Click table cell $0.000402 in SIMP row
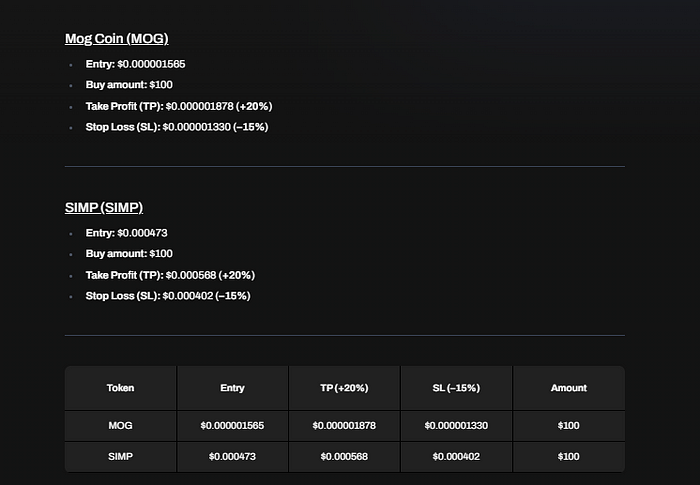This screenshot has width=700, height=485. [x=456, y=457]
